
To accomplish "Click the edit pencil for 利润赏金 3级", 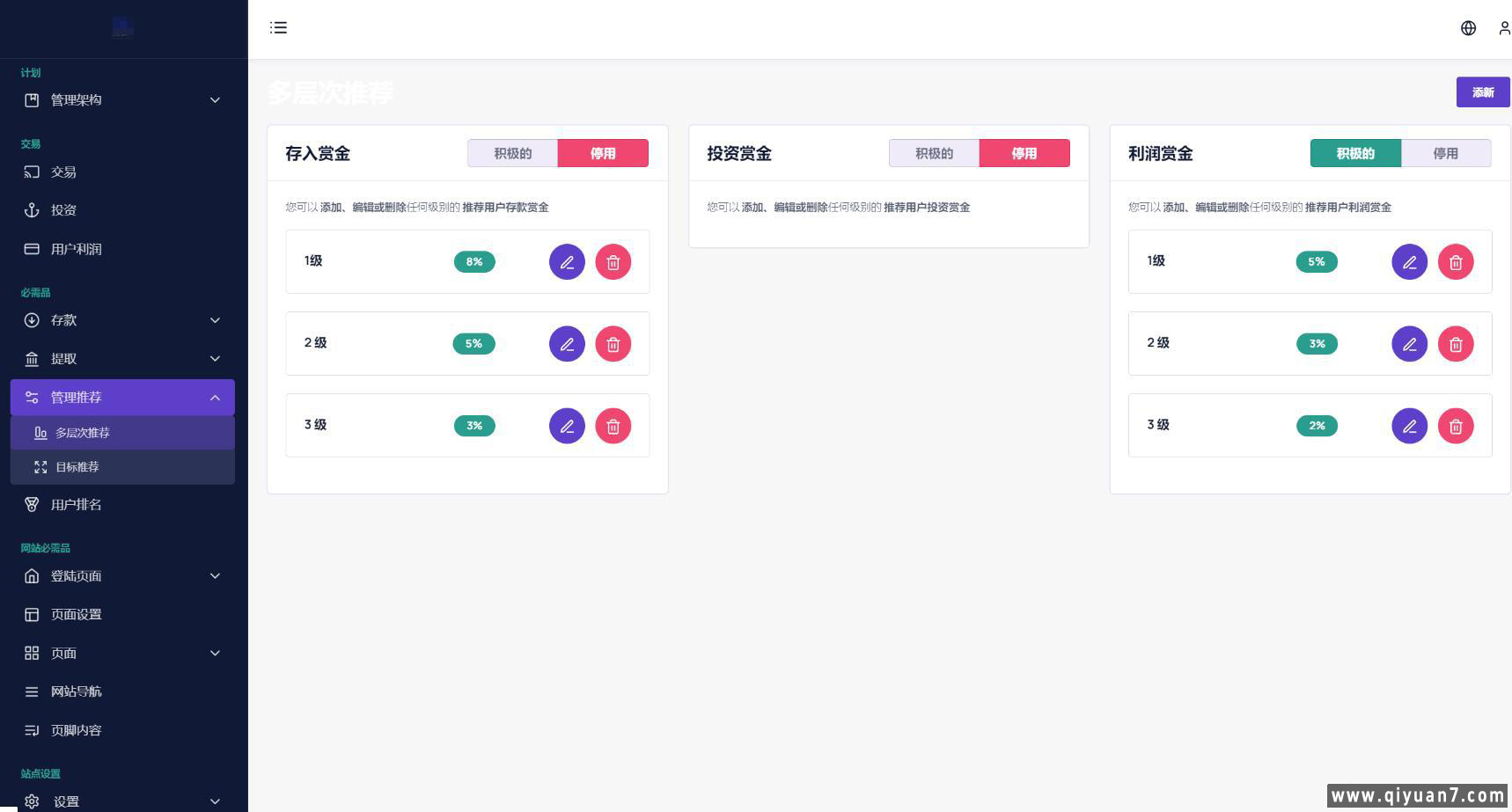I will click(1409, 426).
